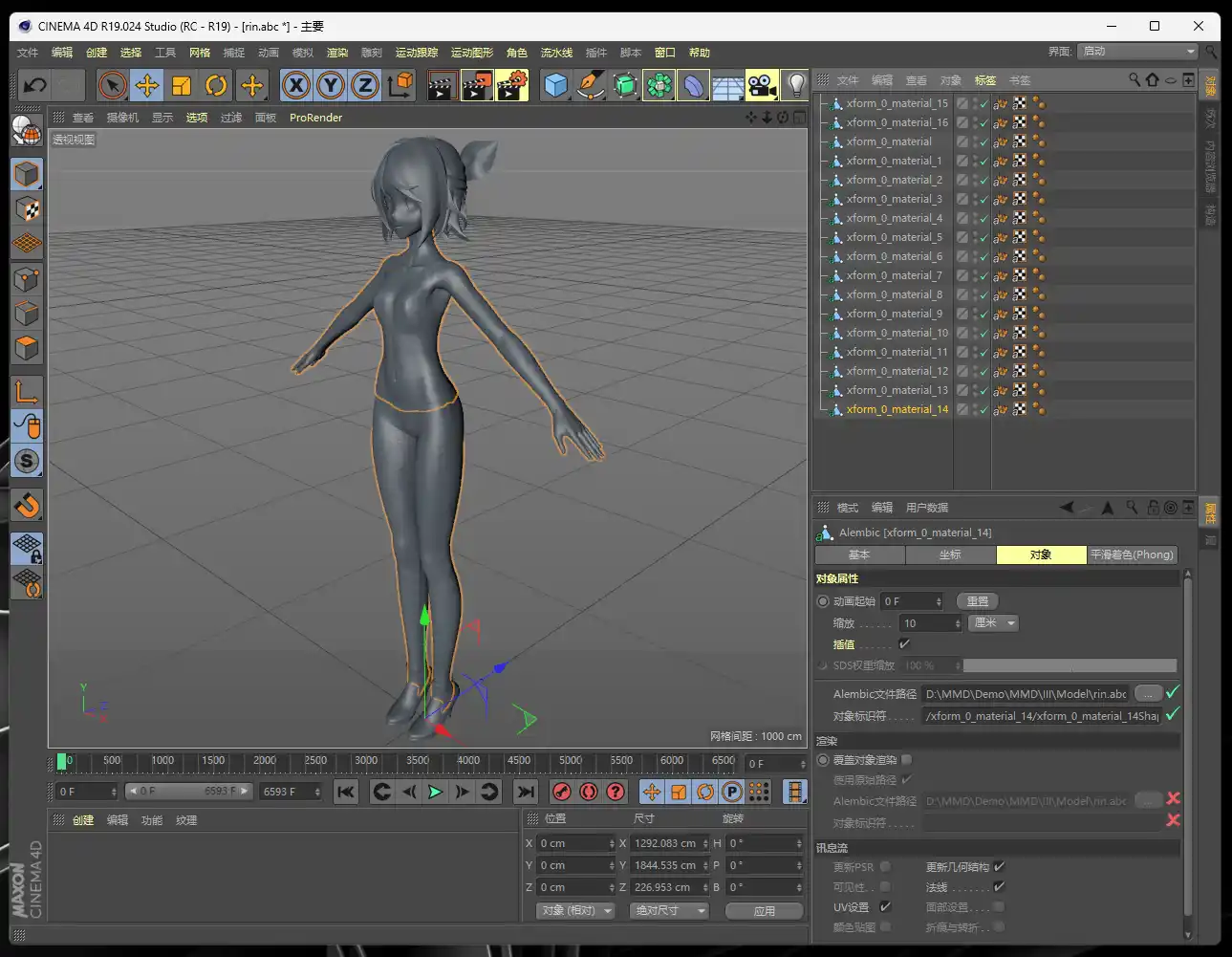Click Render View clapperboard icon

pos(441,85)
